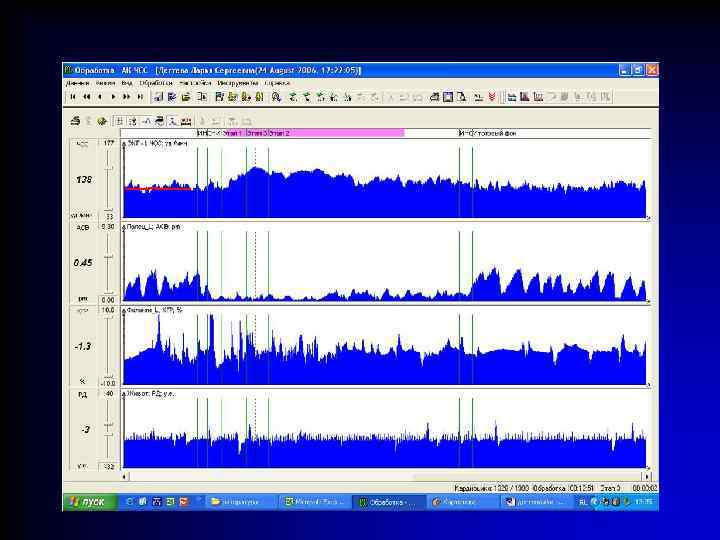
Task: Open the Справка menu
Action: [277, 83]
